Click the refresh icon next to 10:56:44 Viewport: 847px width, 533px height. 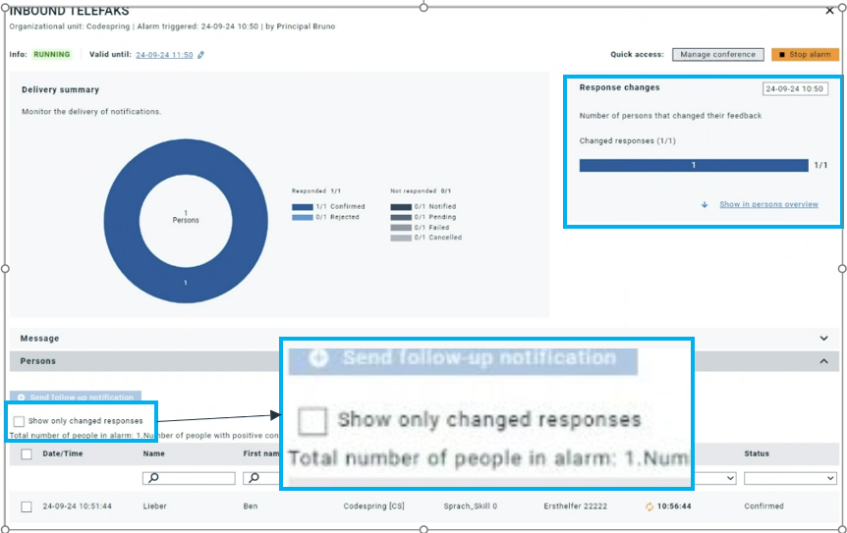tap(649, 507)
